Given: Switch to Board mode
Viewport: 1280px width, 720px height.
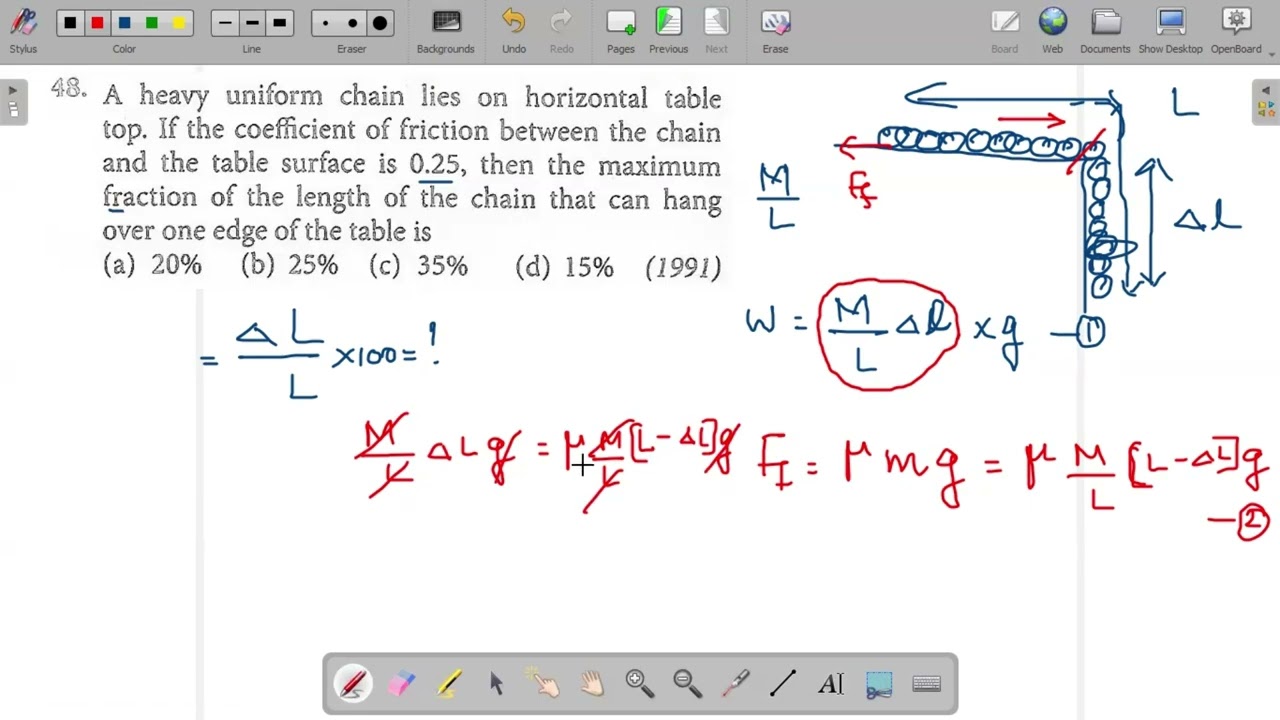Looking at the screenshot, I should [1005, 31].
